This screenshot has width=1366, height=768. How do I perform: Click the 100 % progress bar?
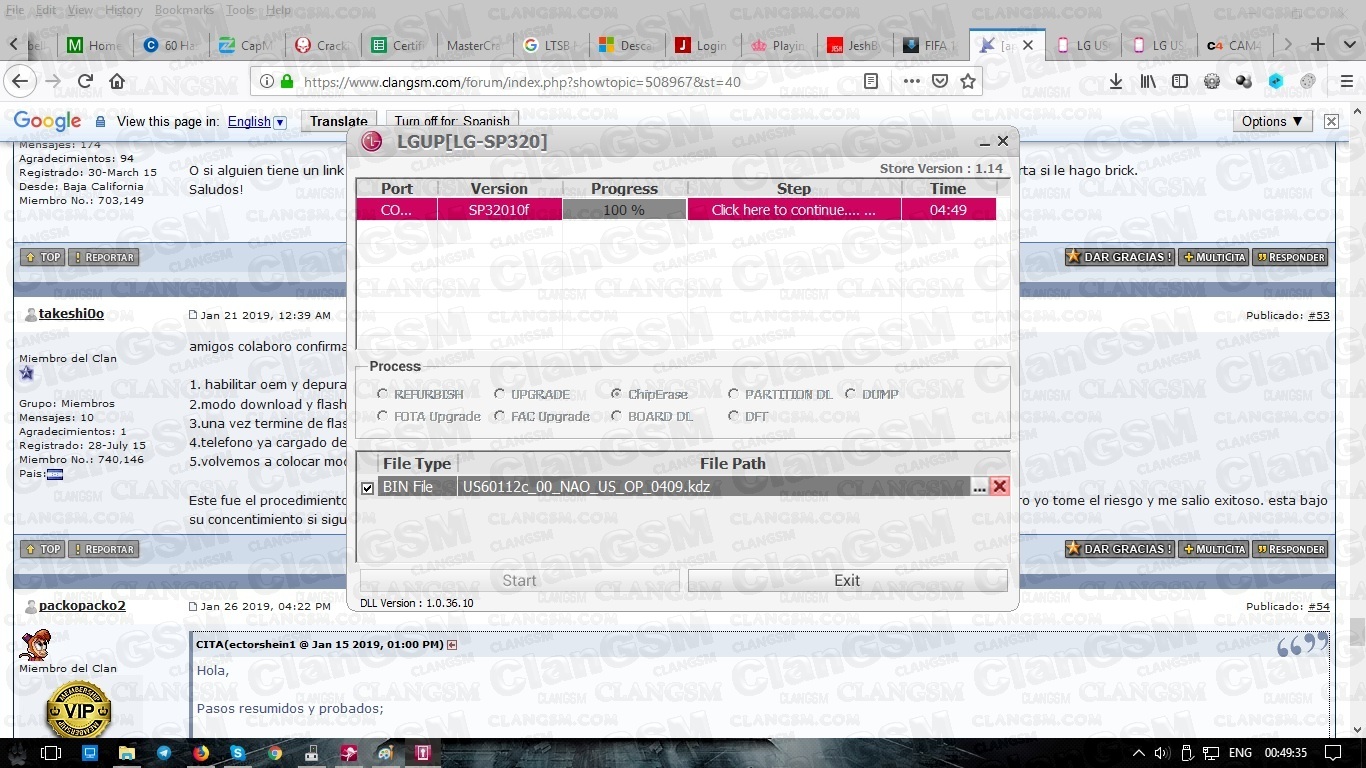point(624,210)
